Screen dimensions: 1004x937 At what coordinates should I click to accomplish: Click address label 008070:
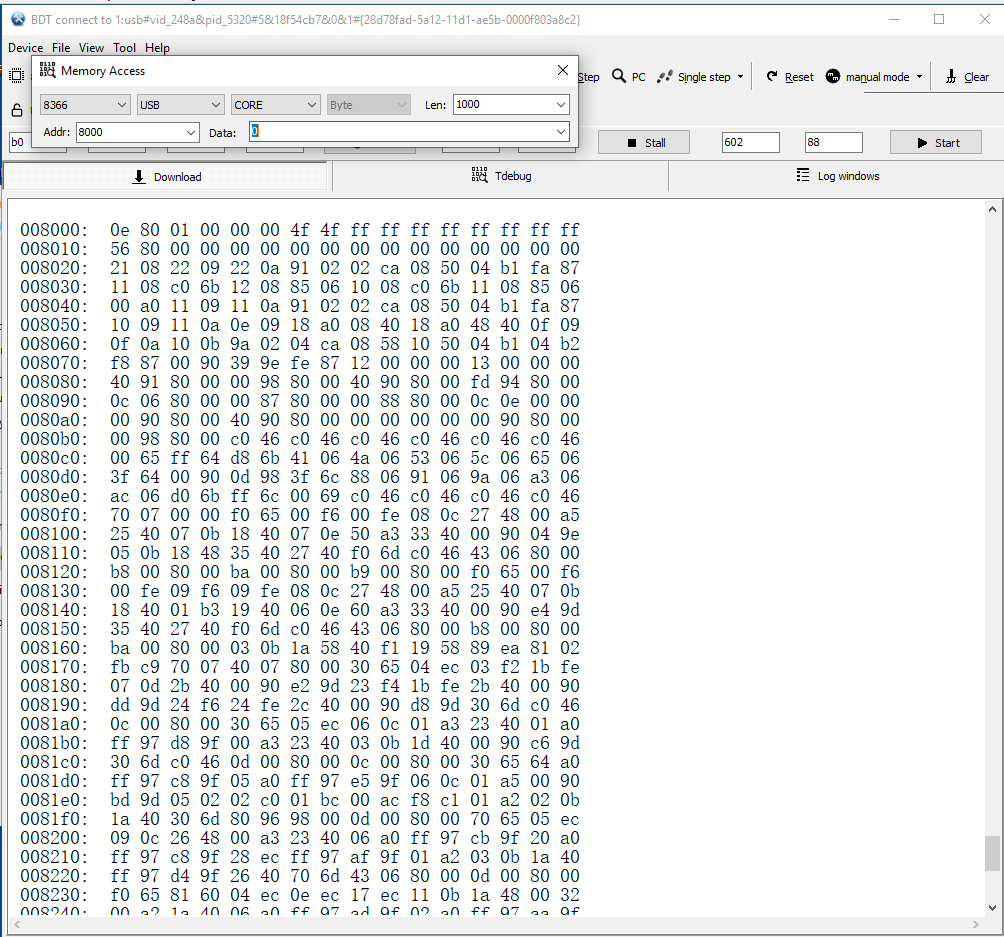coord(54,363)
